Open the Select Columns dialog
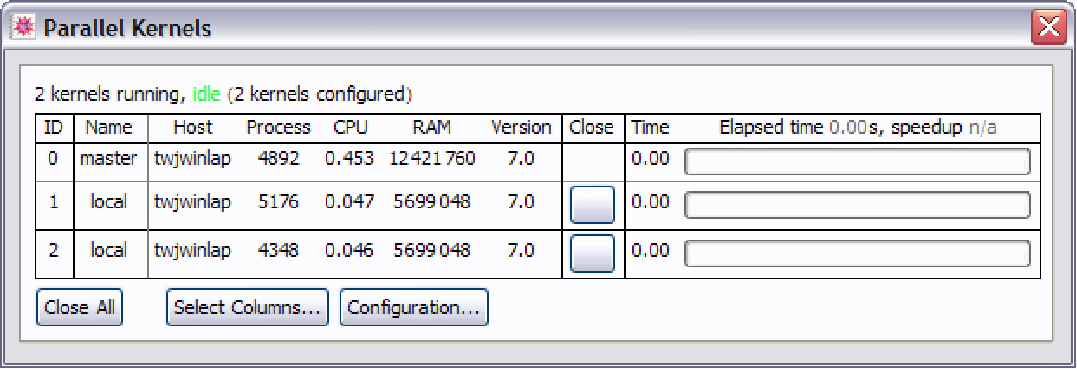This screenshot has height=369, width=1077. coord(247,307)
